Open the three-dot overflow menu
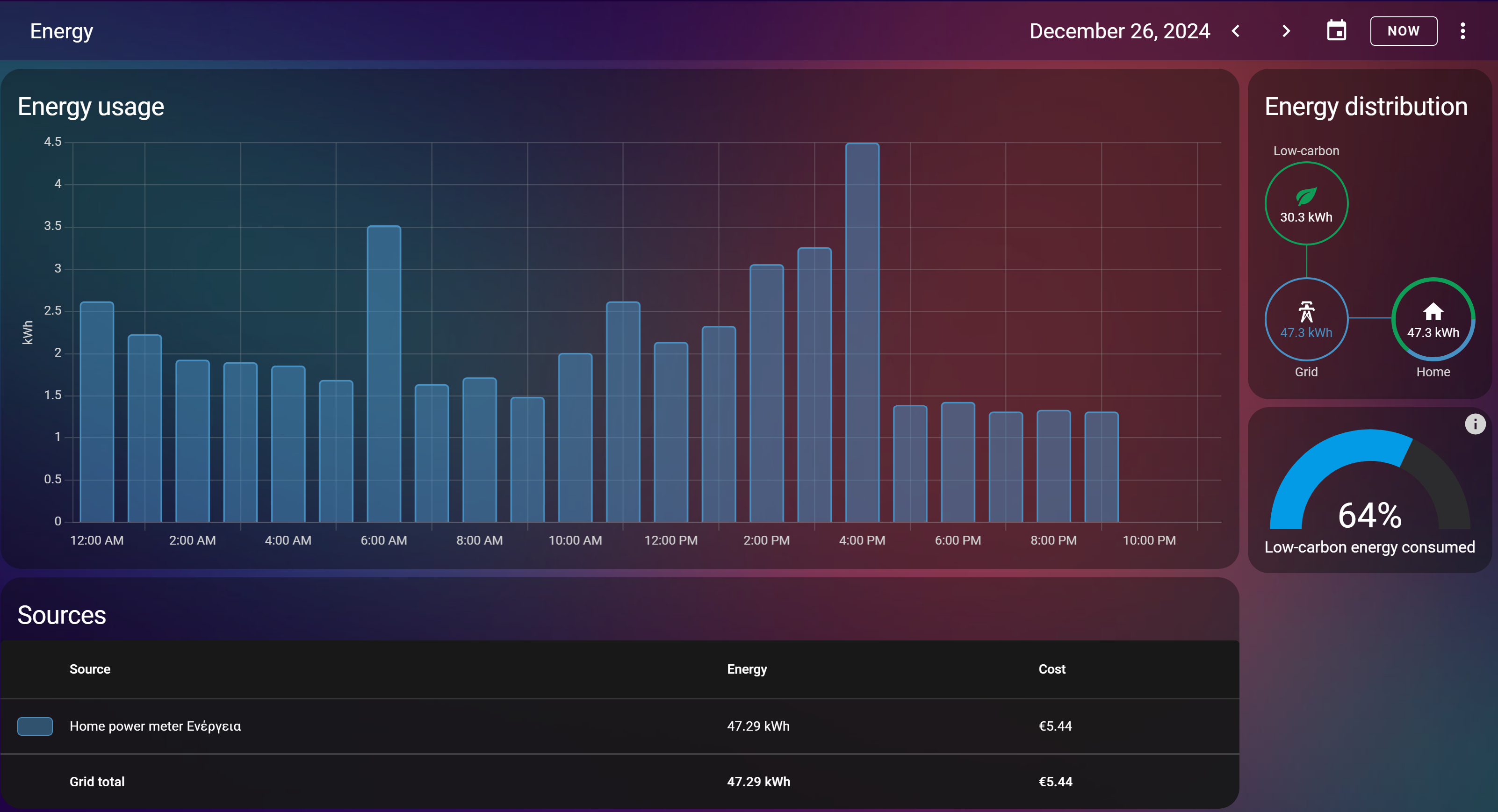The width and height of the screenshot is (1498, 812). (x=1462, y=31)
